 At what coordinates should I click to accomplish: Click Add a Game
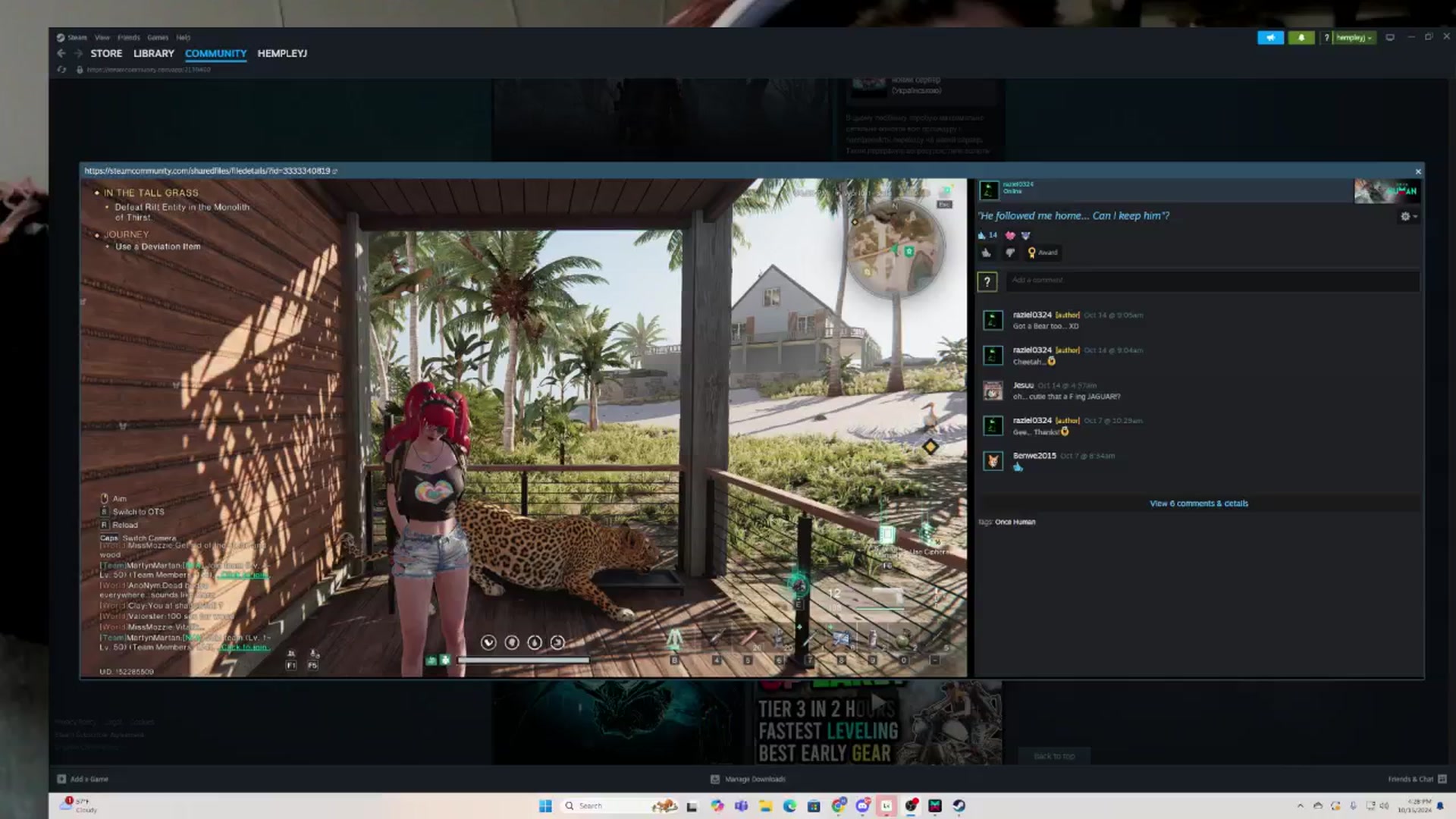[83, 779]
